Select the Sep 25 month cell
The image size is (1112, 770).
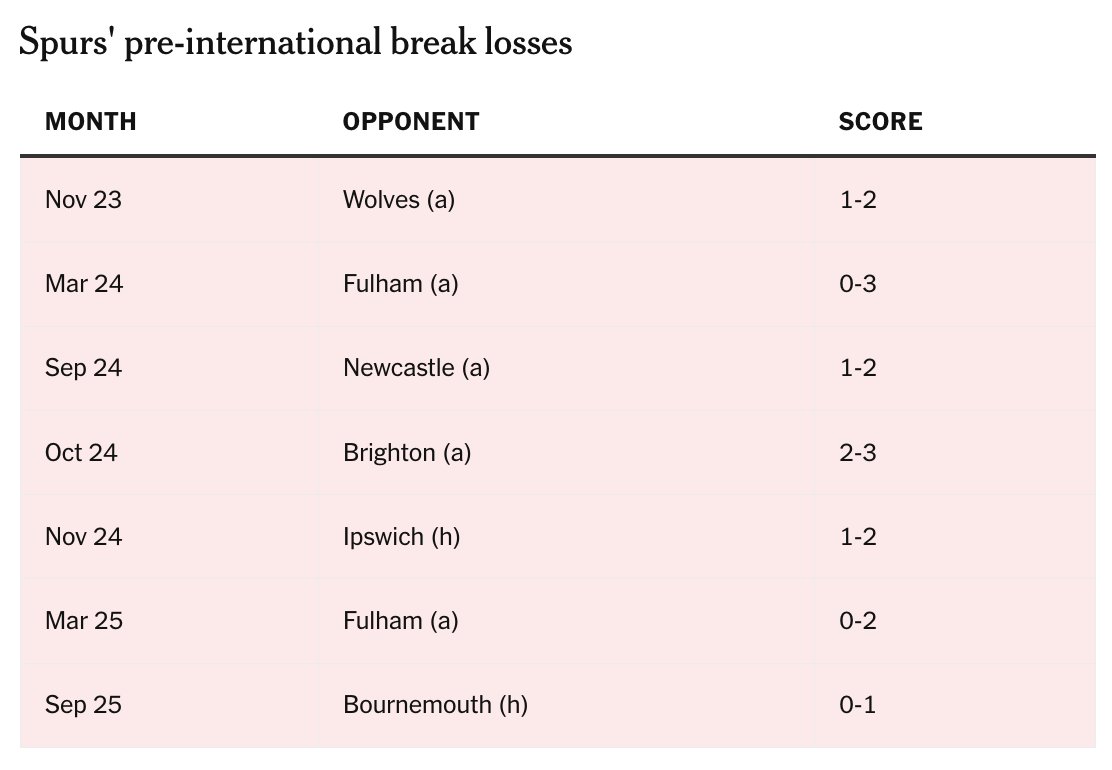point(83,705)
